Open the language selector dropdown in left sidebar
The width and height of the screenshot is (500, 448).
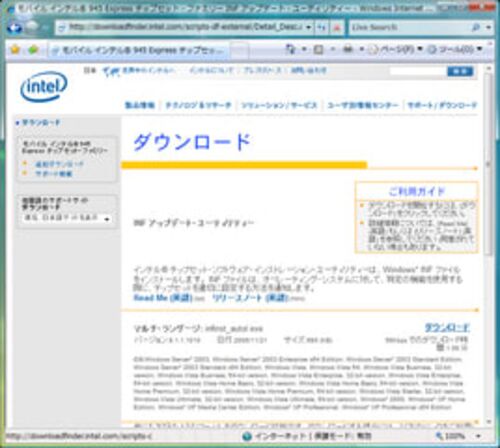[67, 219]
